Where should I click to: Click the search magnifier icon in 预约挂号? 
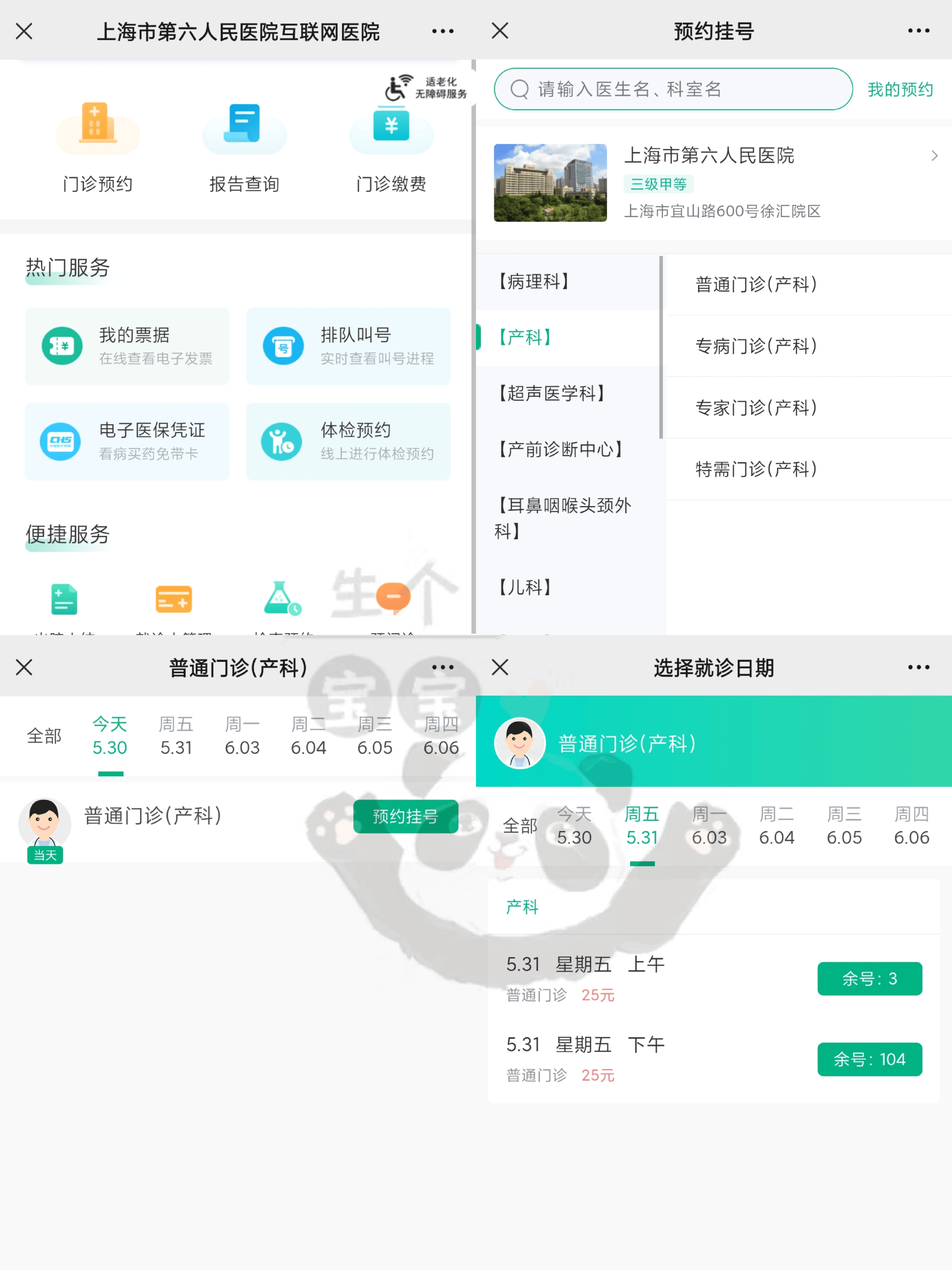coord(519,89)
